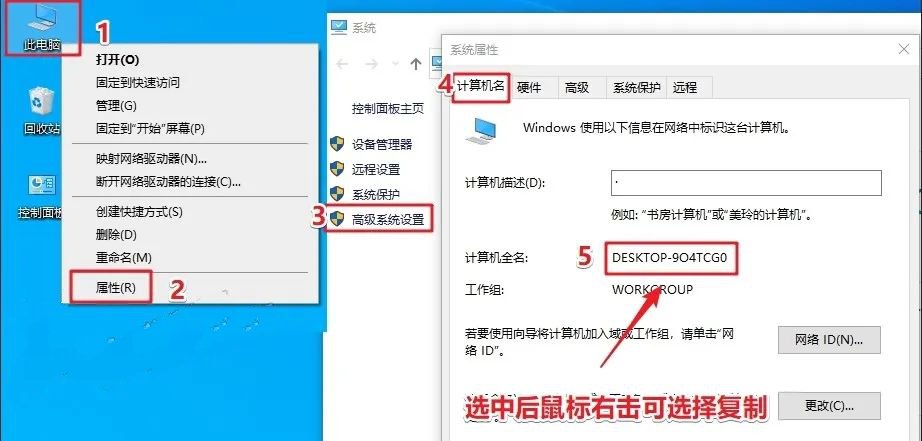Open recent locations dropdown chevron

(x=395, y=64)
